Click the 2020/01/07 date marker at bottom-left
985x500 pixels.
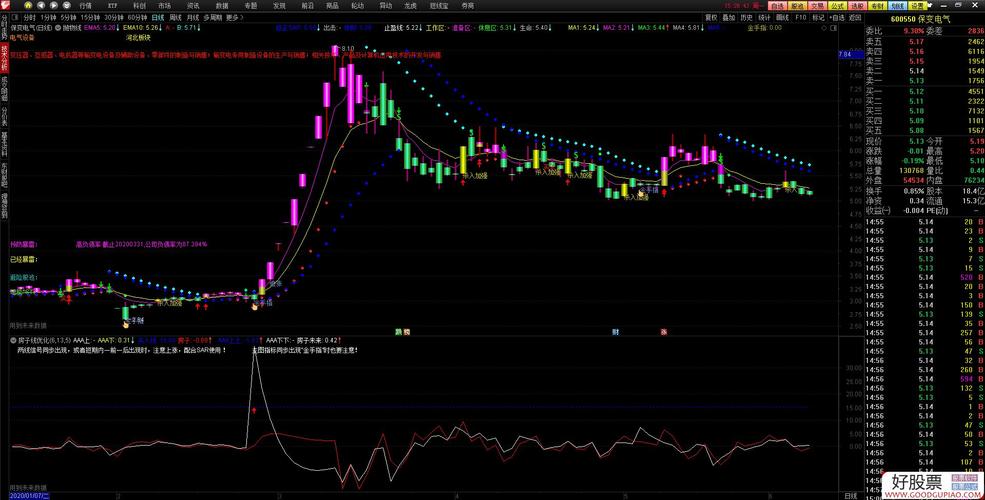(x=26, y=496)
